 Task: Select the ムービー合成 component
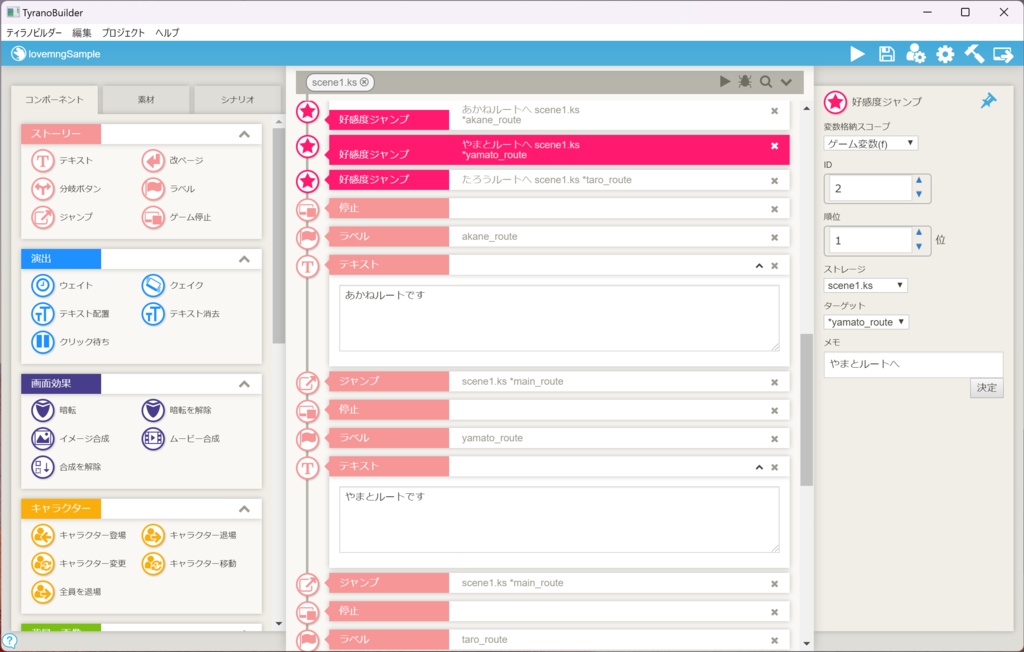click(x=181, y=438)
